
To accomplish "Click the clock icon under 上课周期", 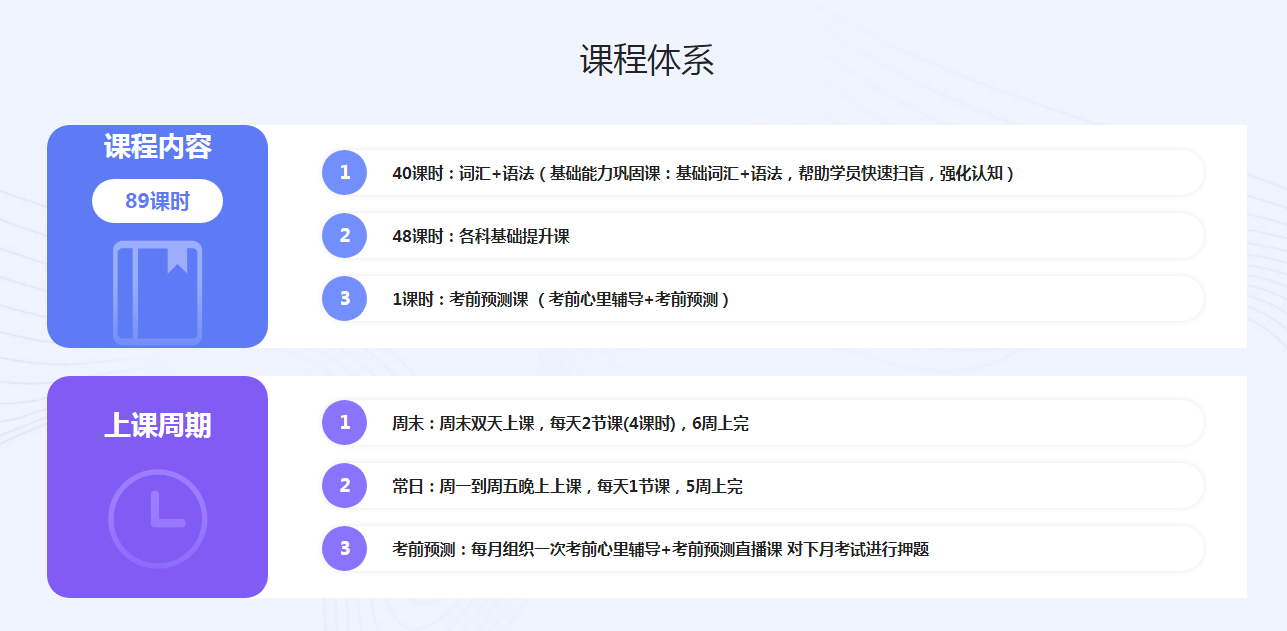I will 157,518.
